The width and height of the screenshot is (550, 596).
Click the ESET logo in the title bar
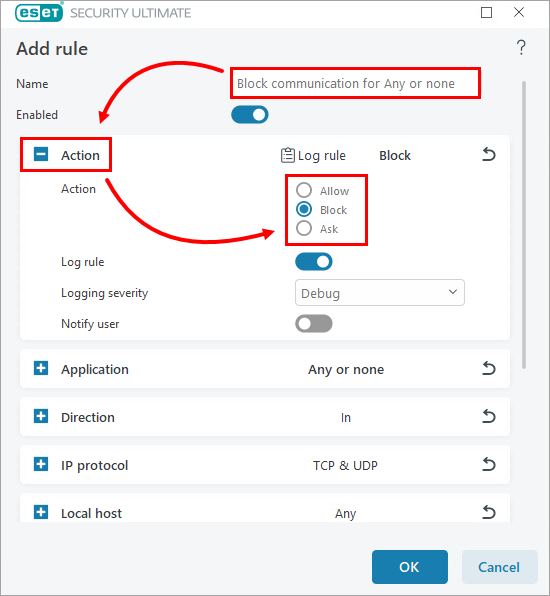pos(39,13)
